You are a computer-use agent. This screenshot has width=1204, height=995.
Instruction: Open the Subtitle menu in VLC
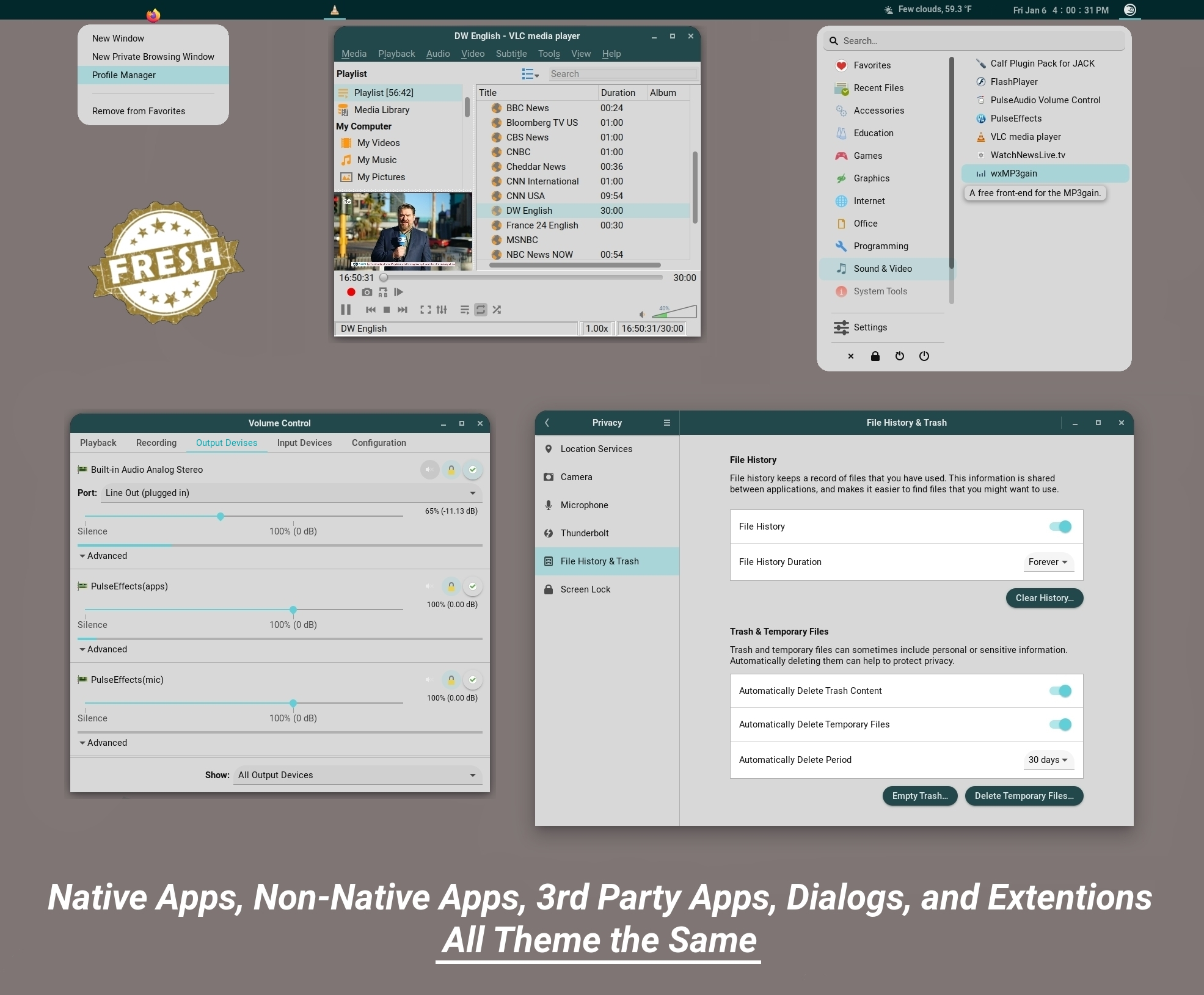[511, 54]
